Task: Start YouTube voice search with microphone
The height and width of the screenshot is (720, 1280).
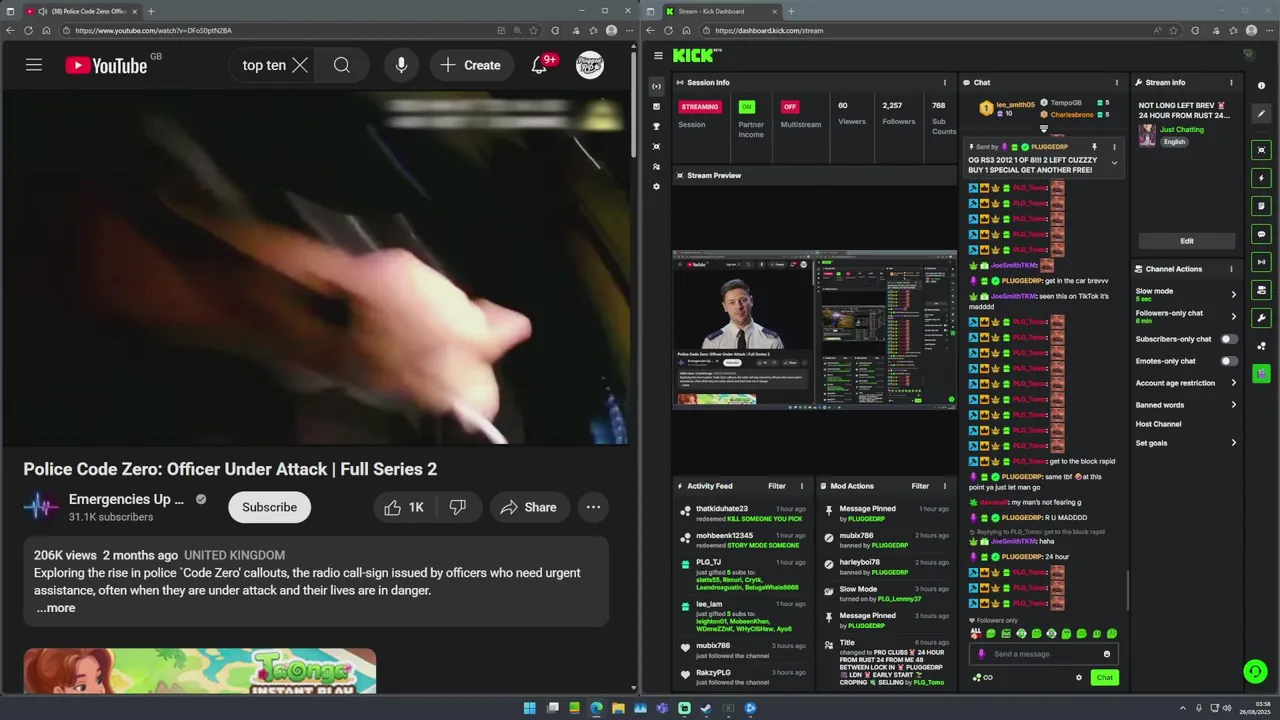Action: coord(401,65)
